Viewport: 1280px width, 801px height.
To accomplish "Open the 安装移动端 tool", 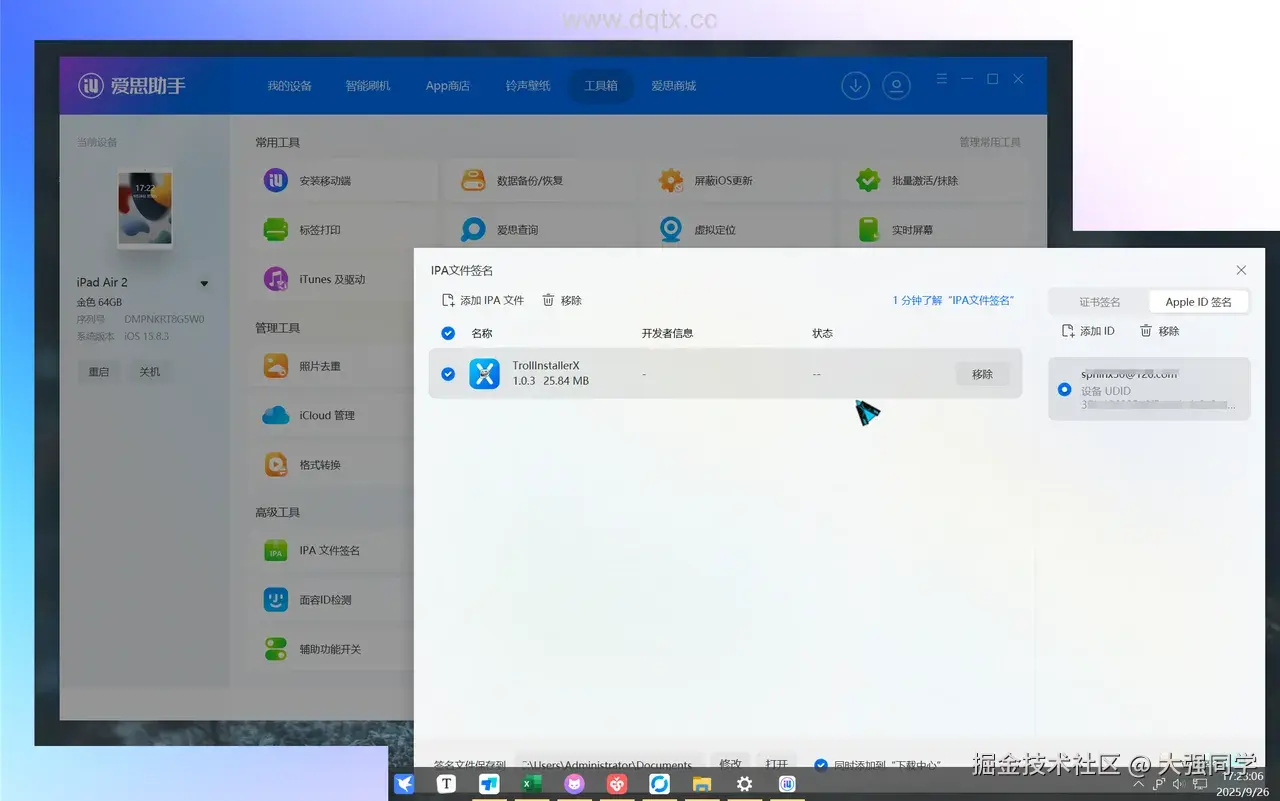I will coord(345,180).
